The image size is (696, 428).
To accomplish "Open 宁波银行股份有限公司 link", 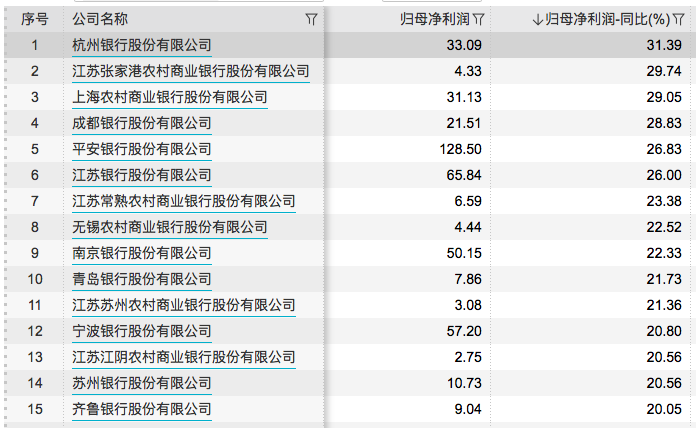I will [142, 331].
